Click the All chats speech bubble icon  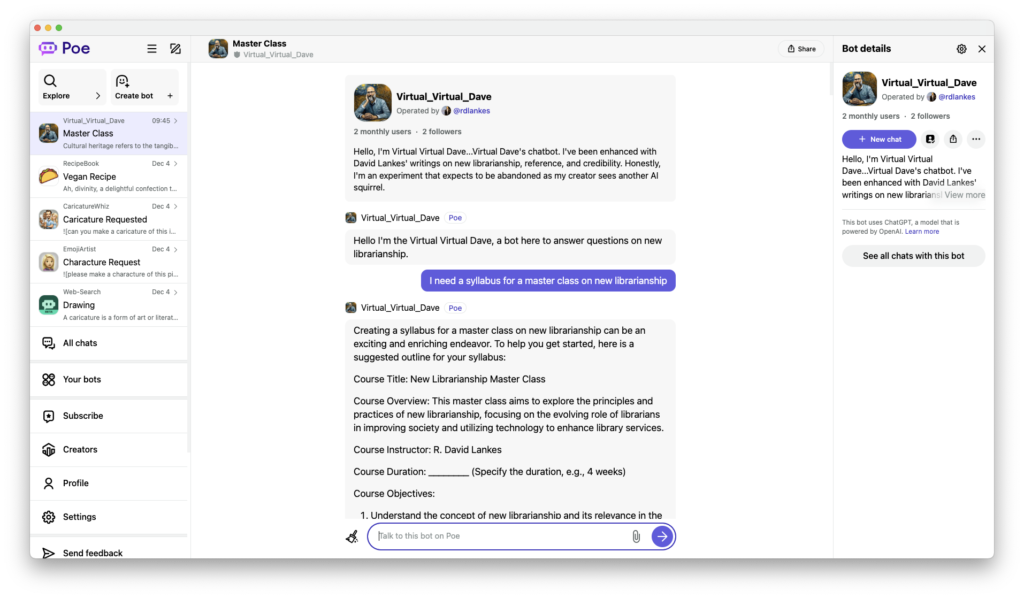tap(48, 343)
